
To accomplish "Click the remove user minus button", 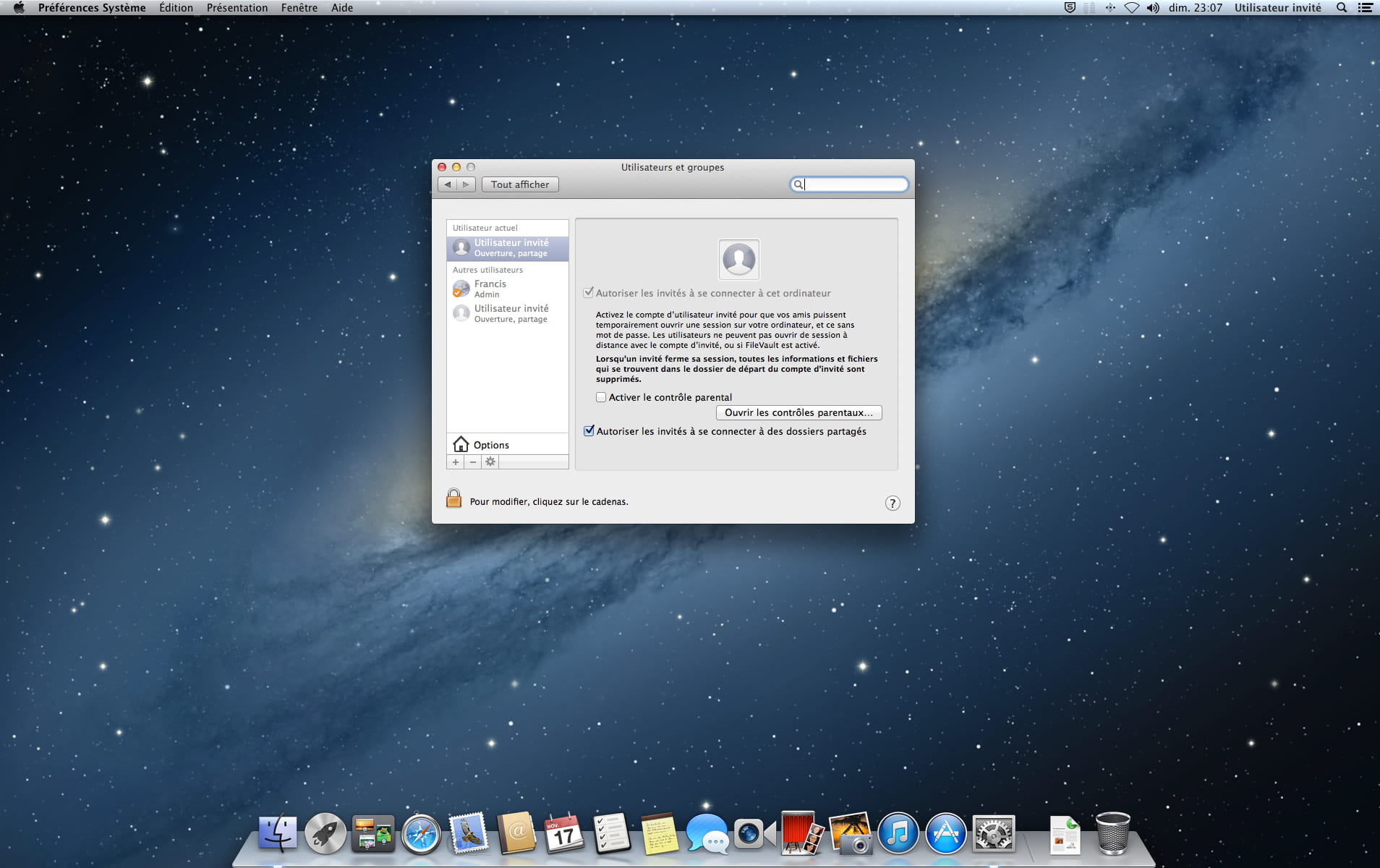I will pyautogui.click(x=473, y=462).
